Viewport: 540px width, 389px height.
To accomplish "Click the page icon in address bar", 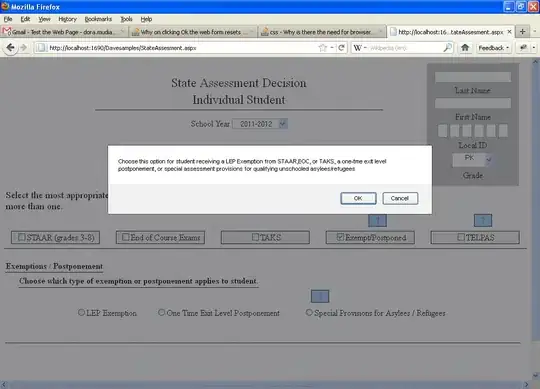I will [41, 48].
